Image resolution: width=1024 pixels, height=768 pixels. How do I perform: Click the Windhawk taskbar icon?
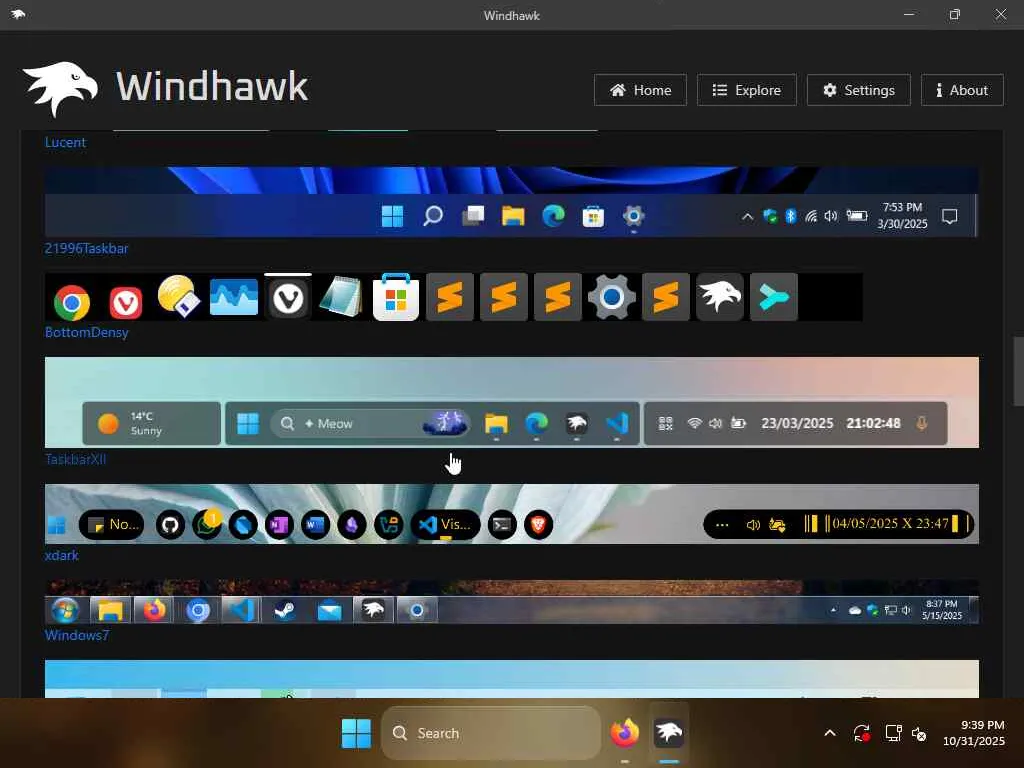669,733
